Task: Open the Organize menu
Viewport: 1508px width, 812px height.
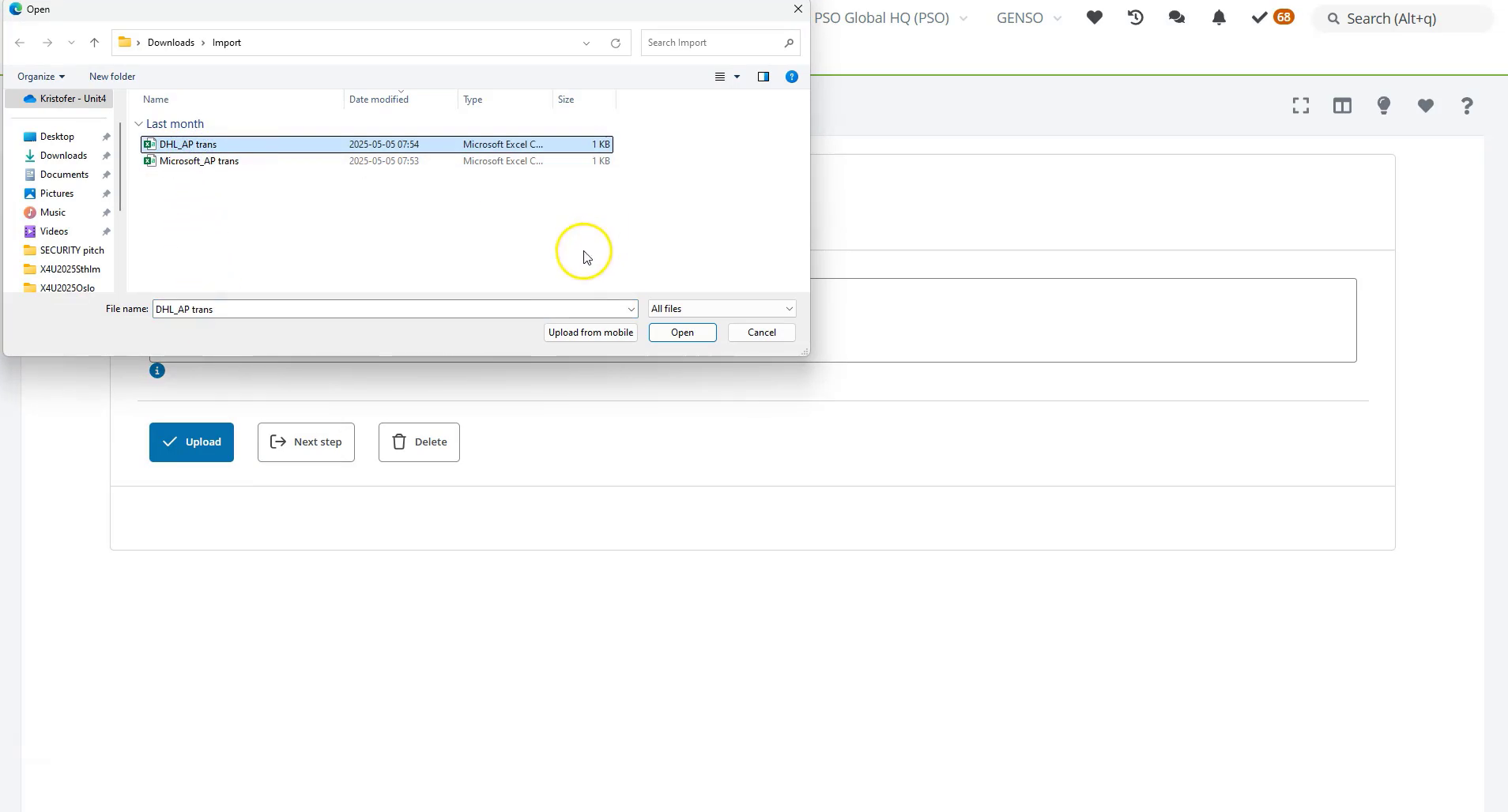Action: click(40, 76)
